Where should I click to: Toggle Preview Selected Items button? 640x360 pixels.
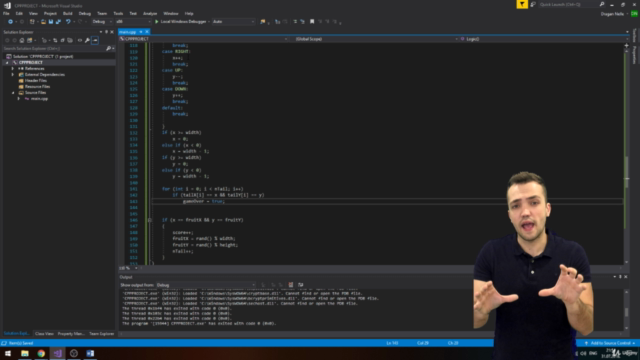point(95,40)
